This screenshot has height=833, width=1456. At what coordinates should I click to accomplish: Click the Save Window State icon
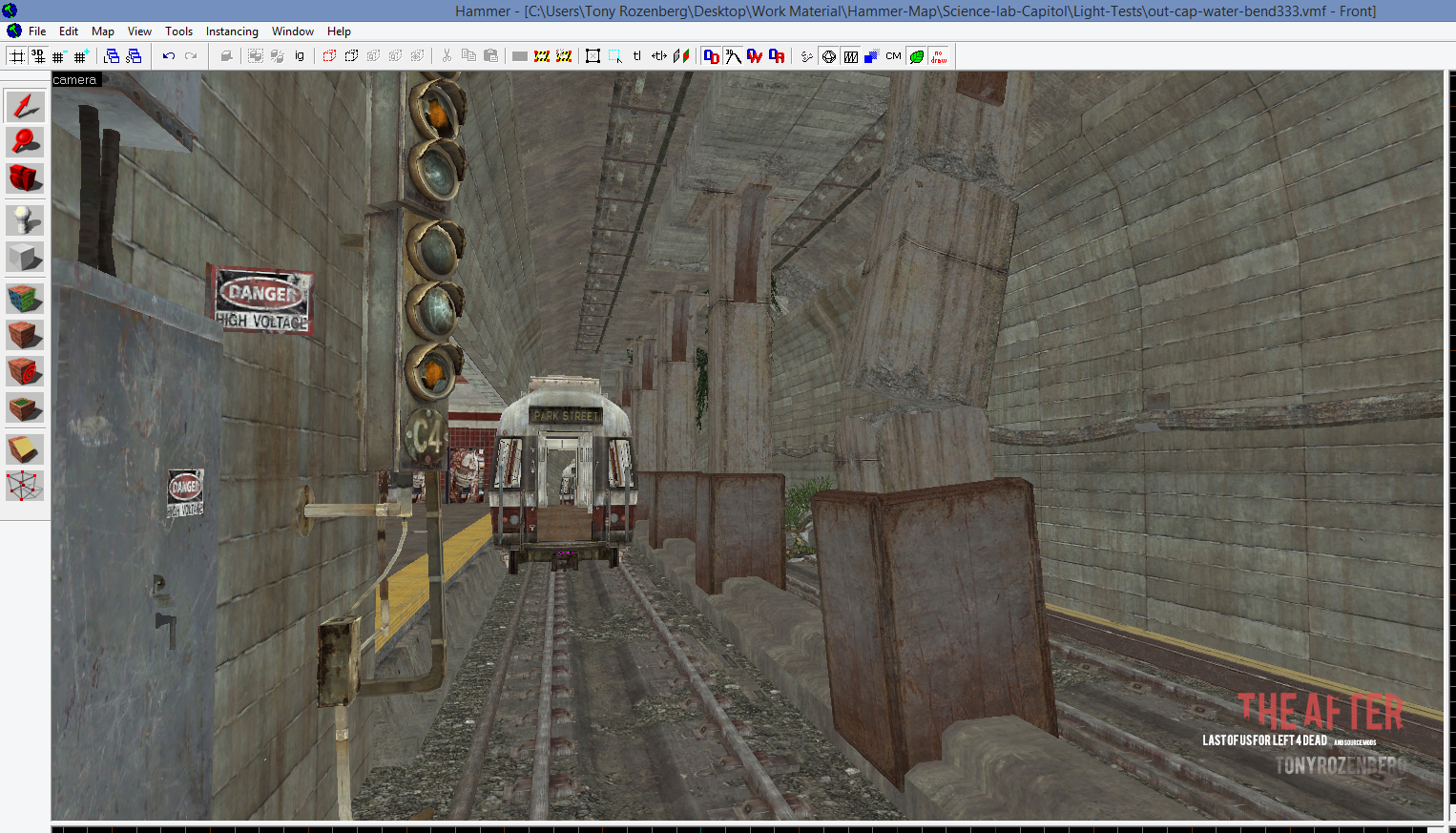pos(134,56)
